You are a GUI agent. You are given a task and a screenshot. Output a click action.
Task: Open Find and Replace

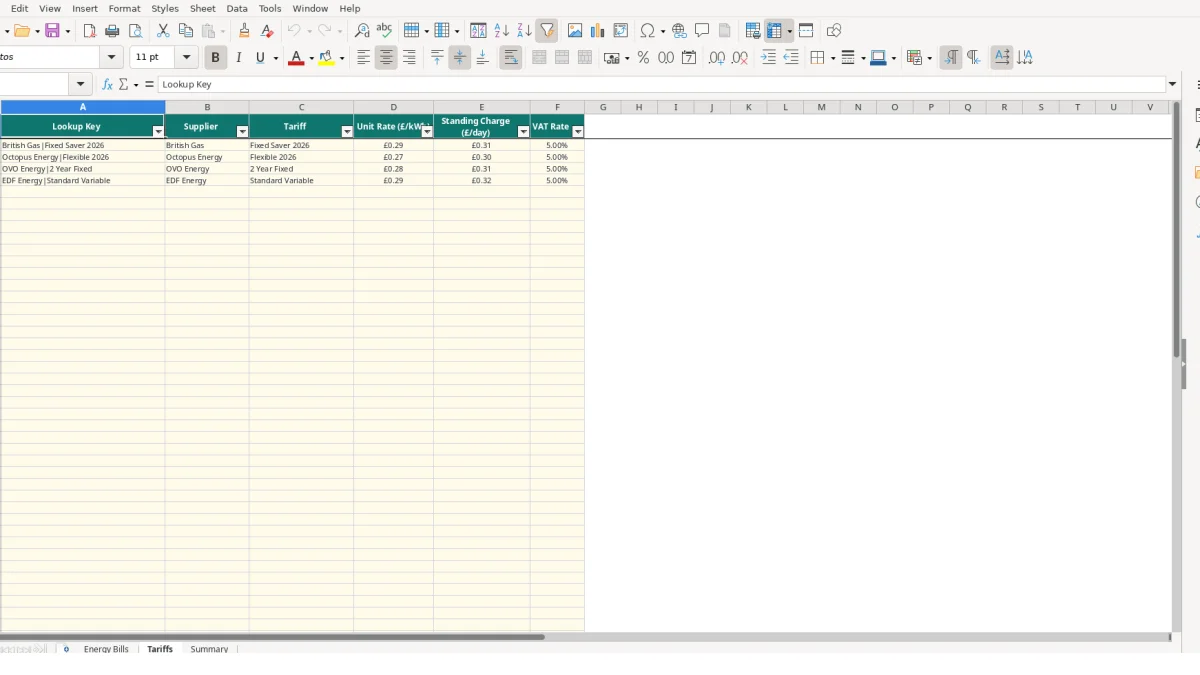(x=362, y=31)
